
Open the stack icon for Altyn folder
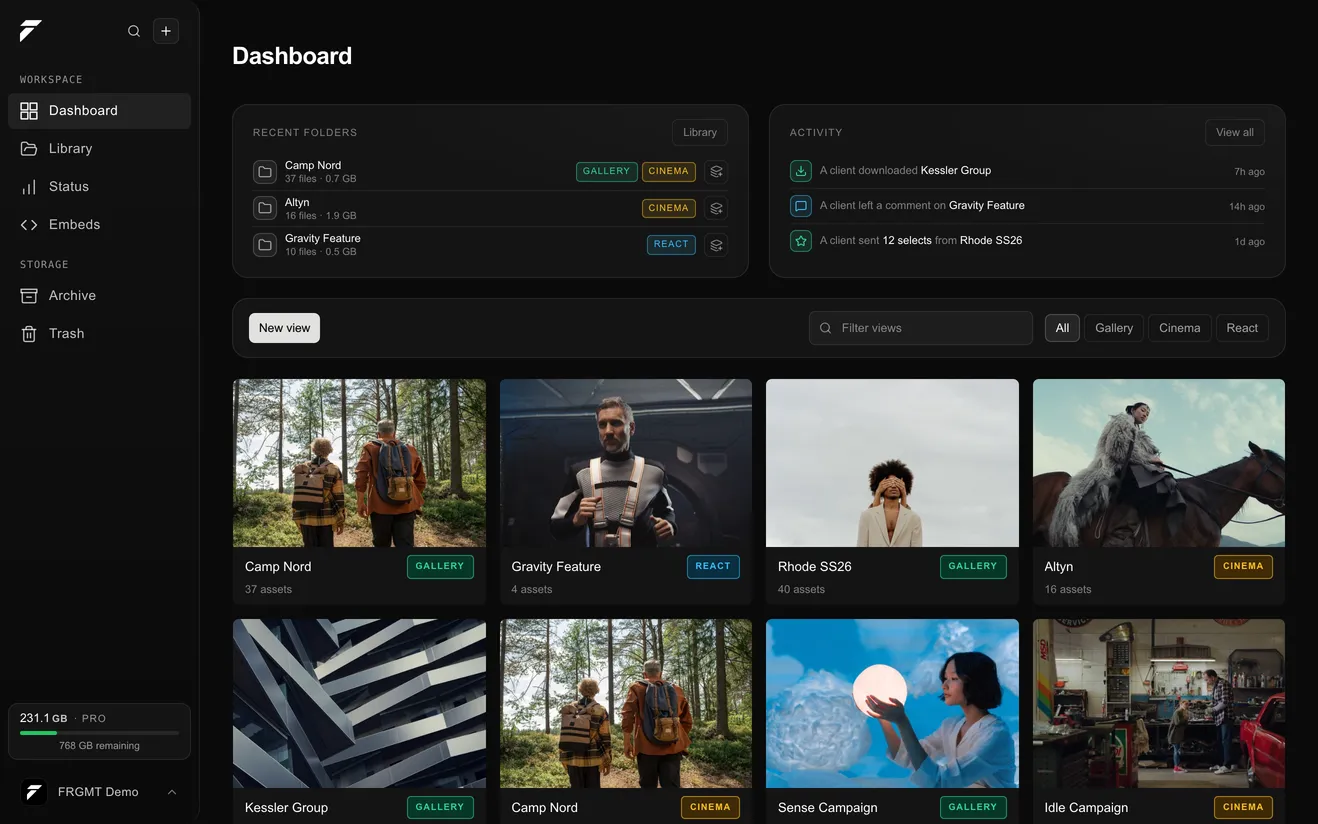716,208
